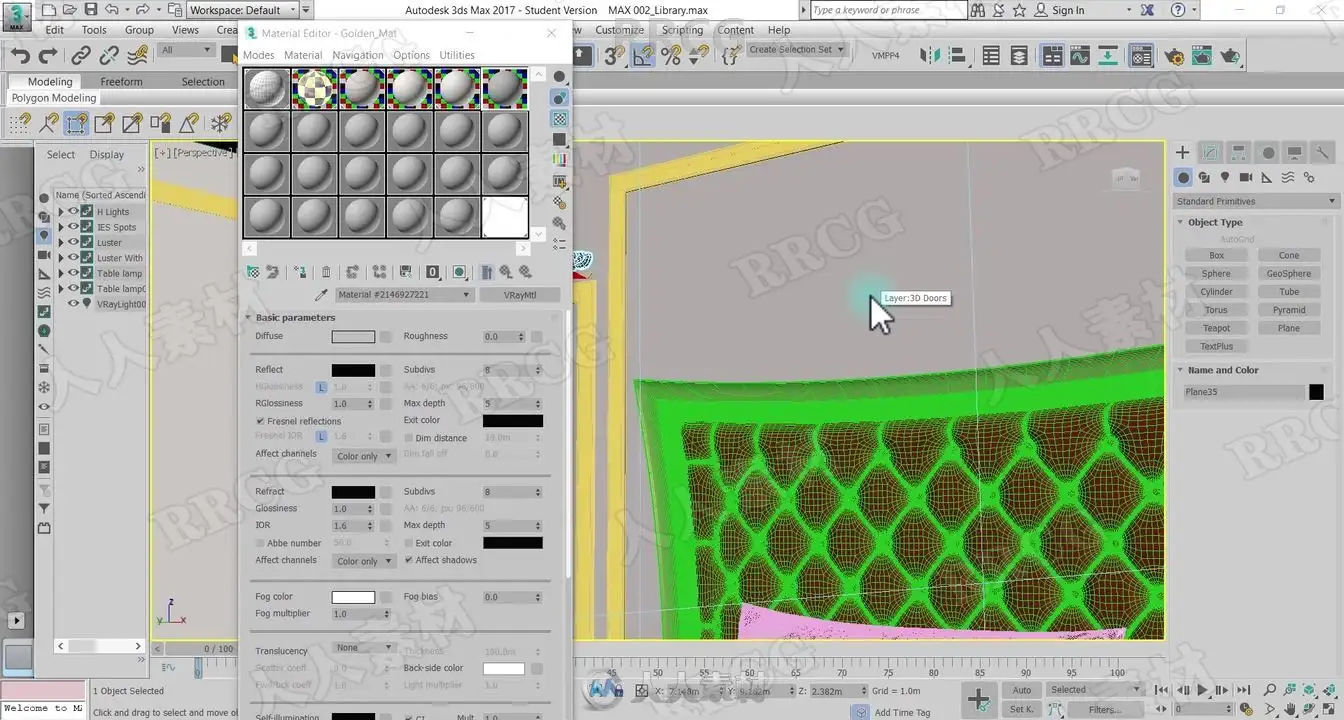Click the Diffuse color swatch

point(353,337)
